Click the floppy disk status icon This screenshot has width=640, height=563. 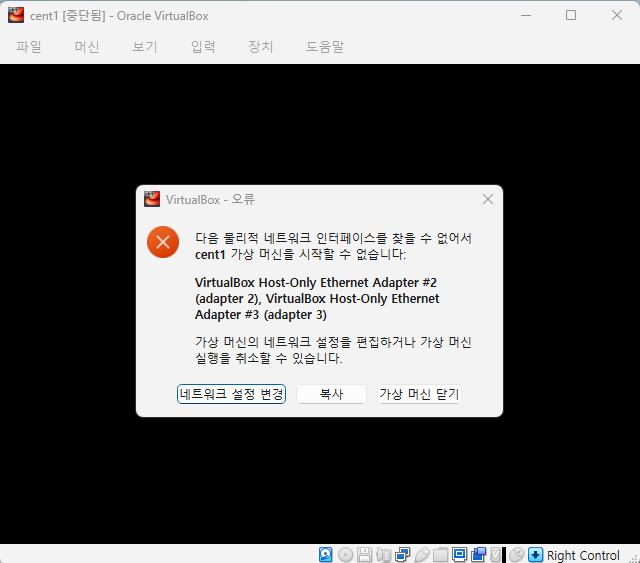pos(364,555)
